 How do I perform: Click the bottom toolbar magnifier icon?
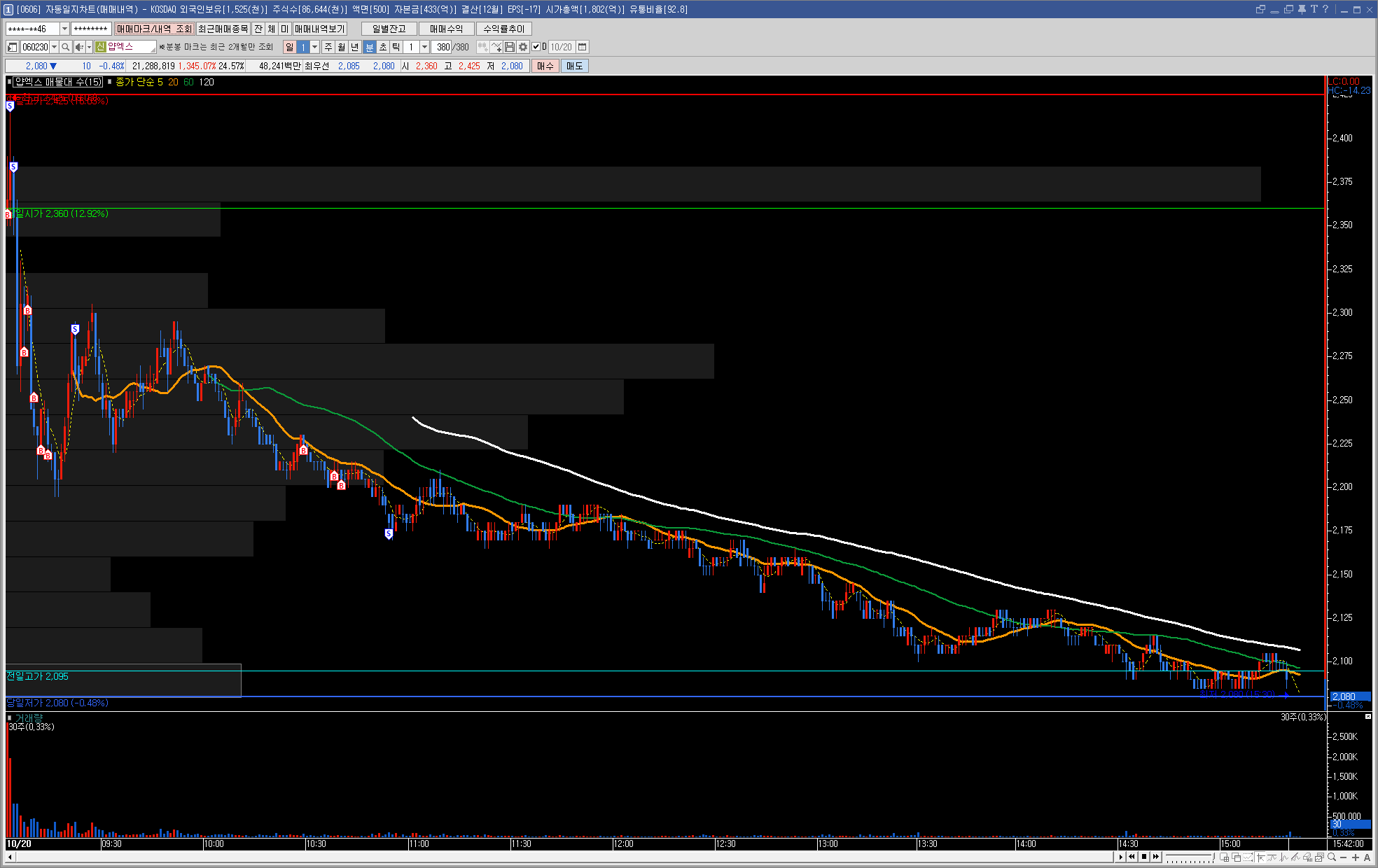coord(1332,857)
